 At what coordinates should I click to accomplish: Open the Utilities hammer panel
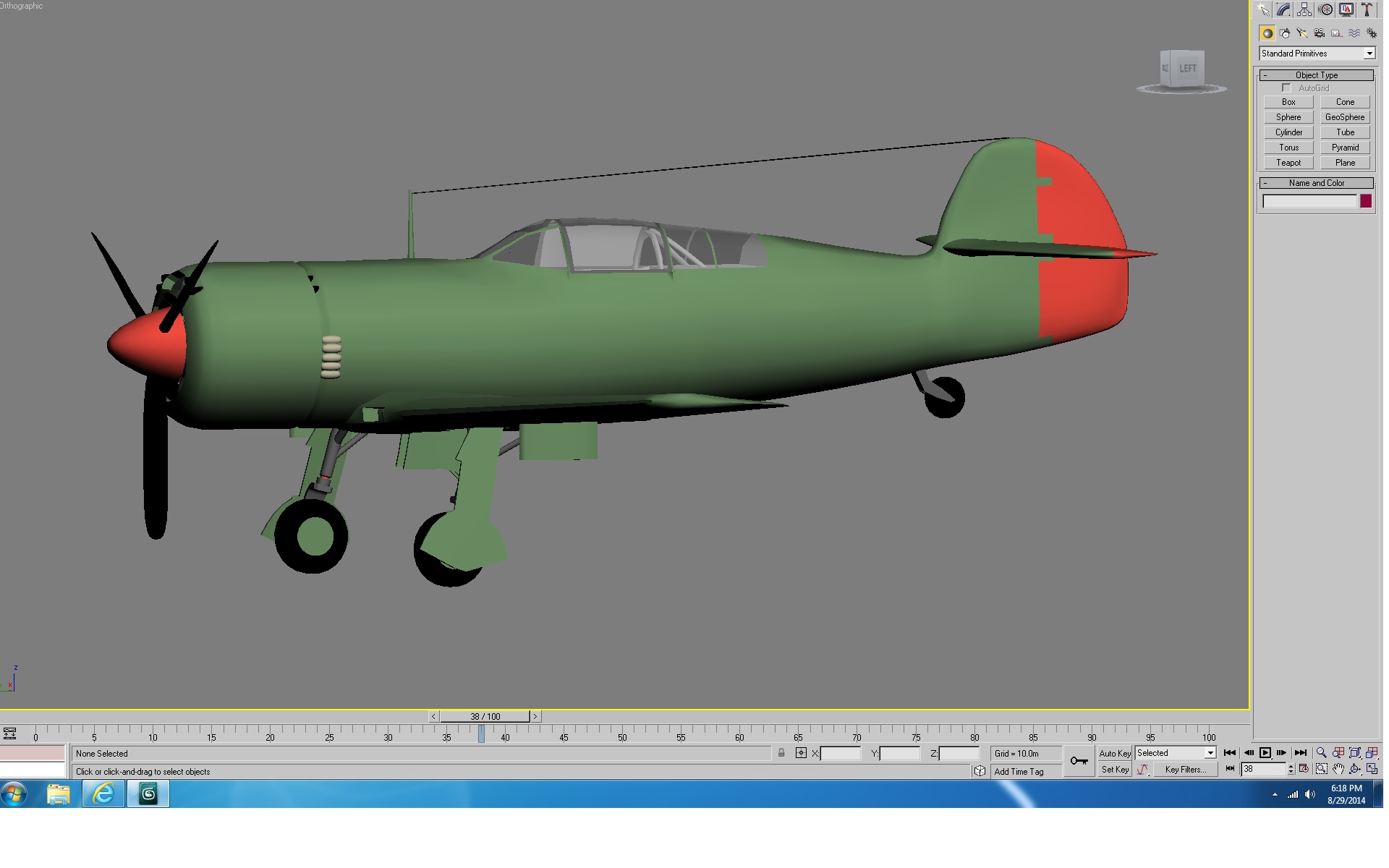click(x=1367, y=9)
